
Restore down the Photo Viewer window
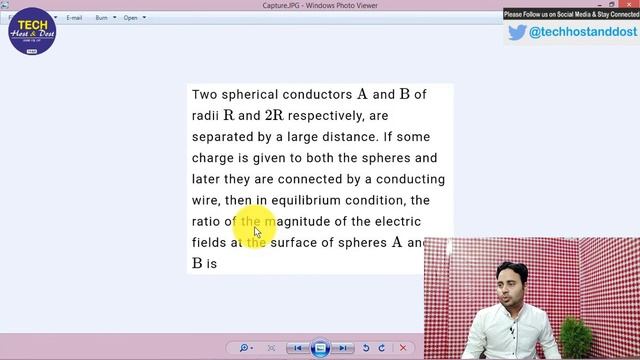pyautogui.click(x=611, y=4)
